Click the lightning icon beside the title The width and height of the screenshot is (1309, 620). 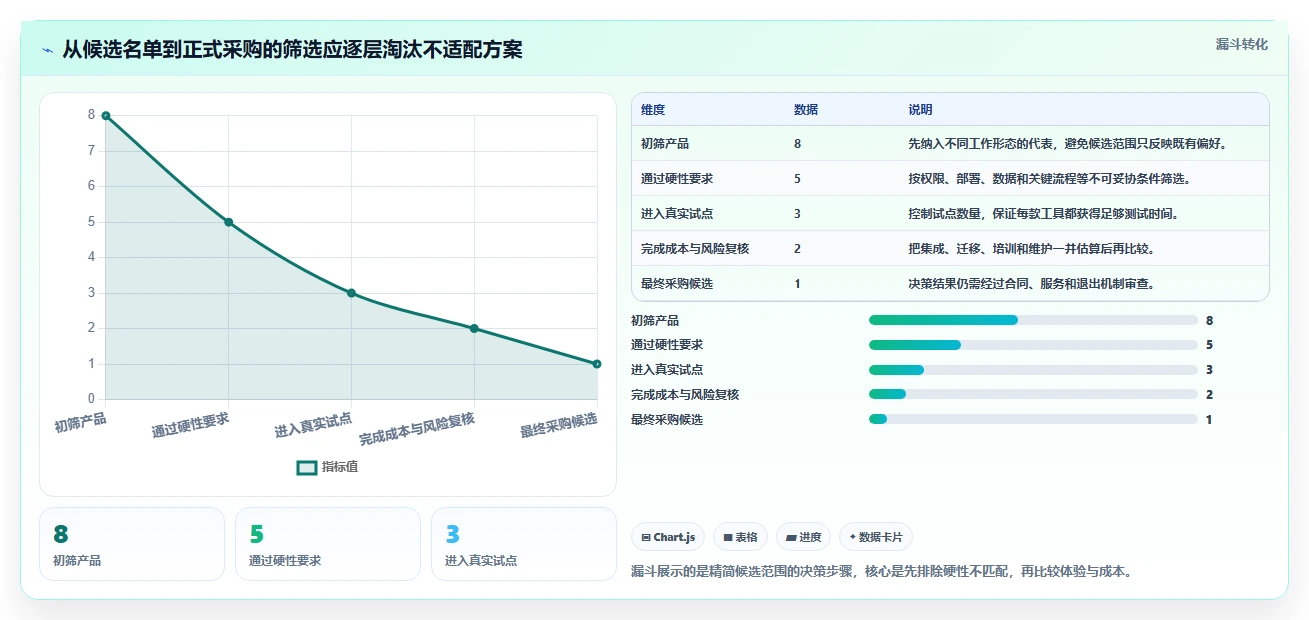(x=47, y=50)
